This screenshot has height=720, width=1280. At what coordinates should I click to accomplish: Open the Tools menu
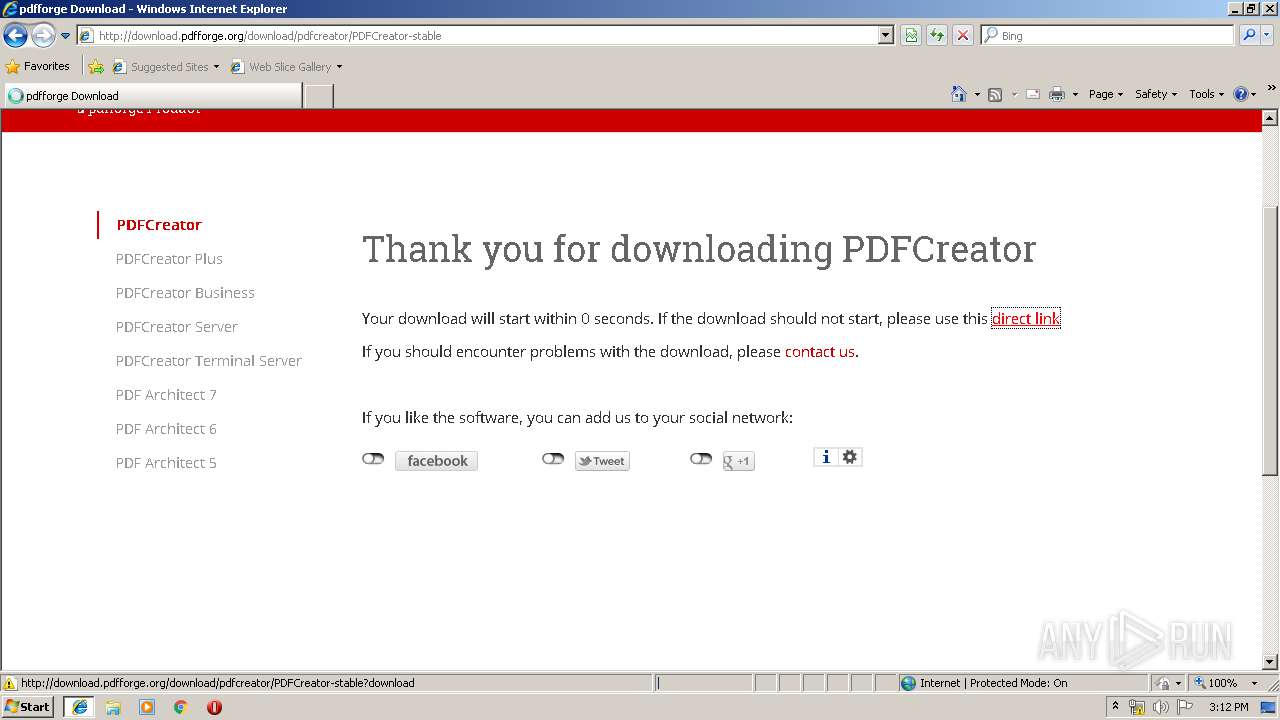pyautogui.click(x=1206, y=94)
